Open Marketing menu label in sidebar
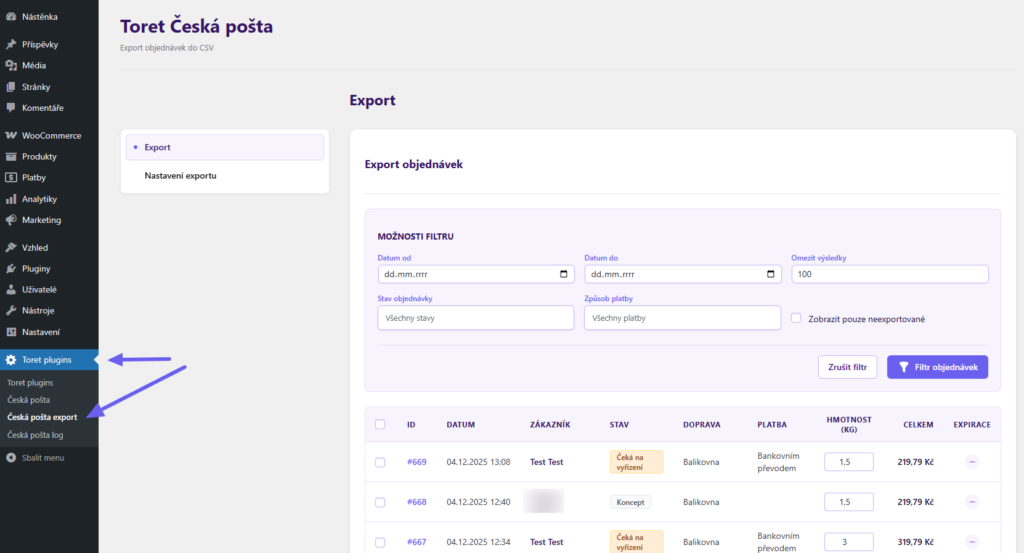This screenshot has height=553, width=1024. click(42, 220)
